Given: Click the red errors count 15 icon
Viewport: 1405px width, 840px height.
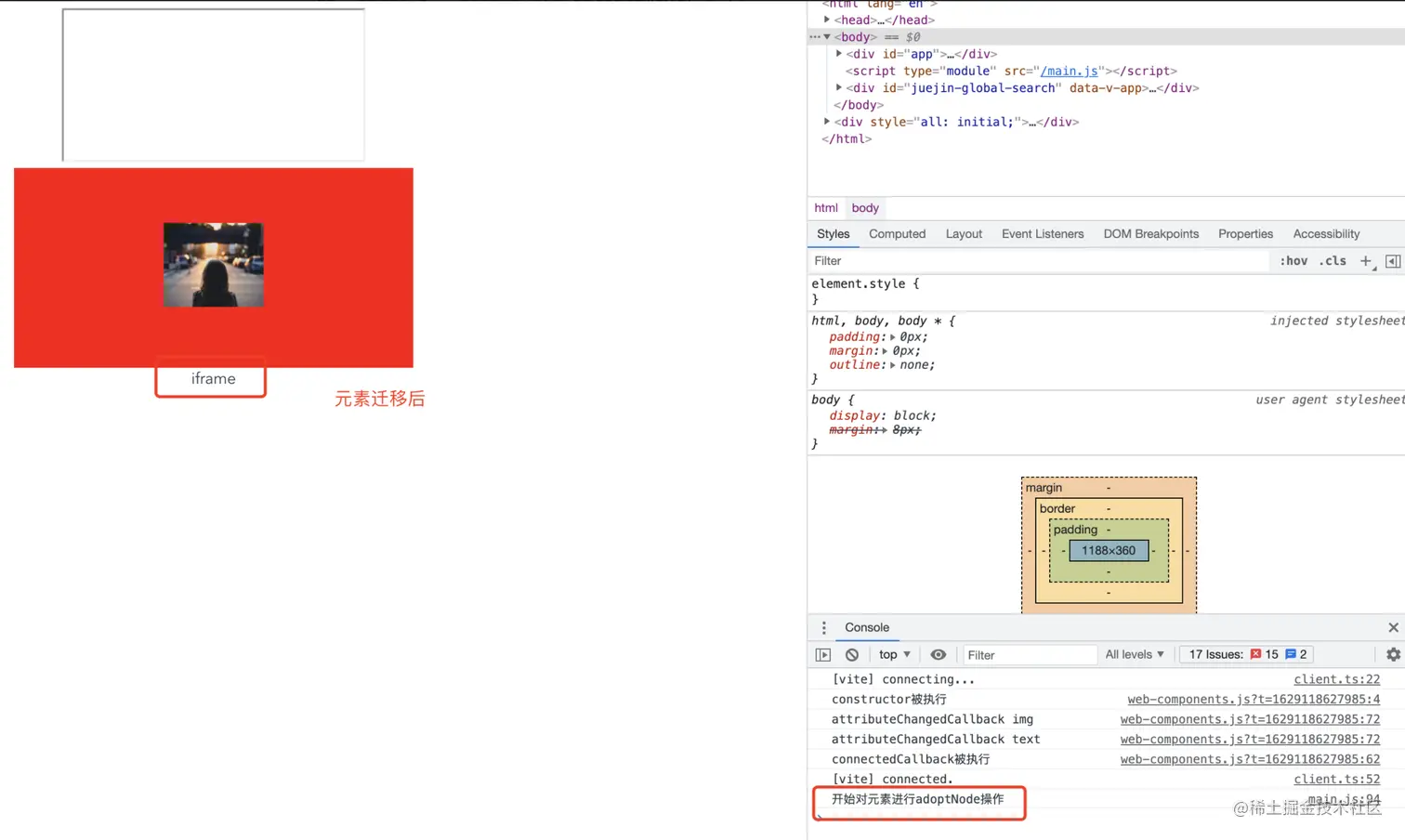Looking at the screenshot, I should tap(1255, 654).
